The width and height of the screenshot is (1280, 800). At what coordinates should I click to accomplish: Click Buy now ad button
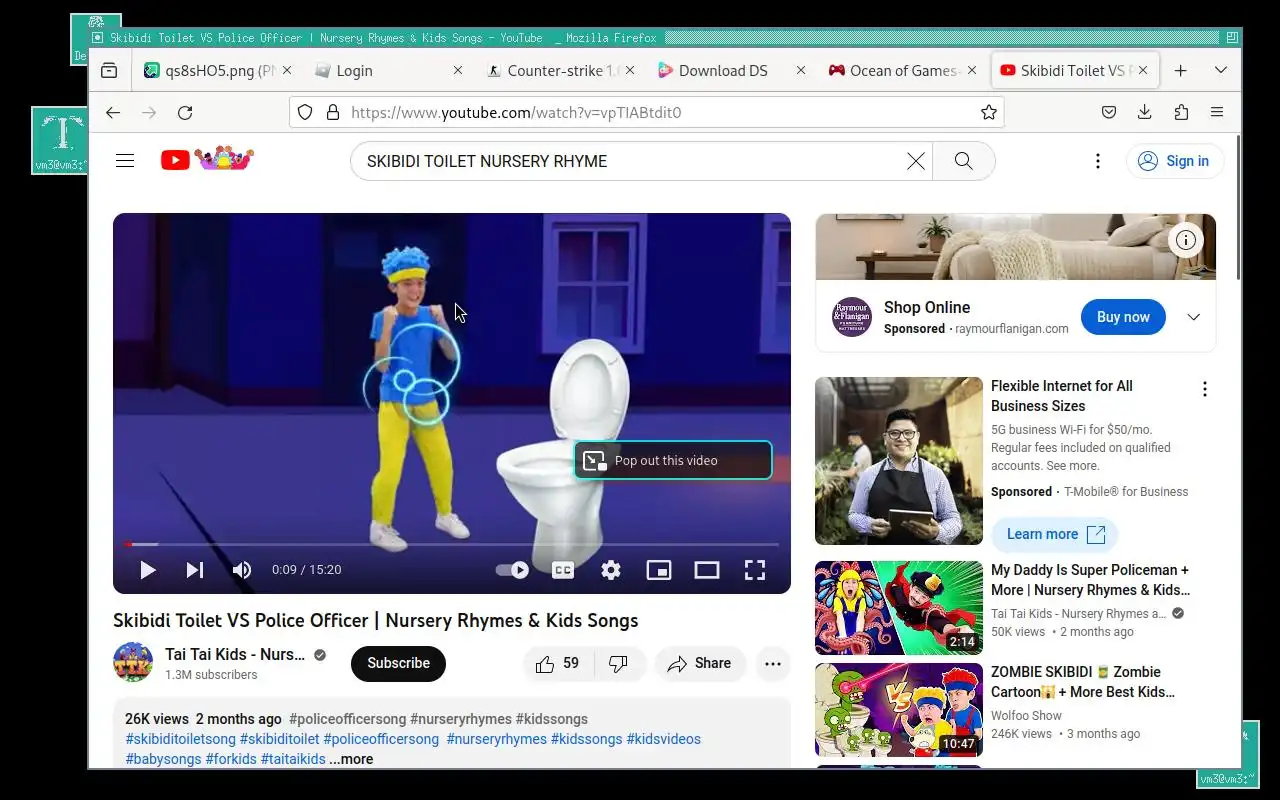[1123, 317]
